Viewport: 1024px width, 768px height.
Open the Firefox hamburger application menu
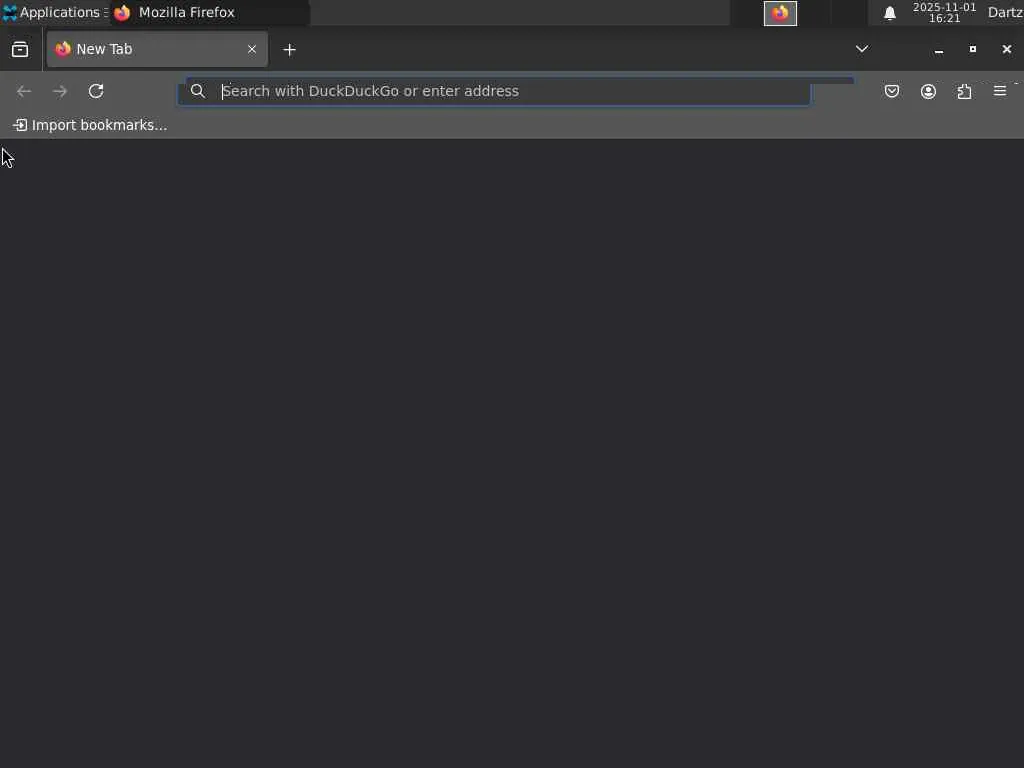pyautogui.click(x=1000, y=91)
